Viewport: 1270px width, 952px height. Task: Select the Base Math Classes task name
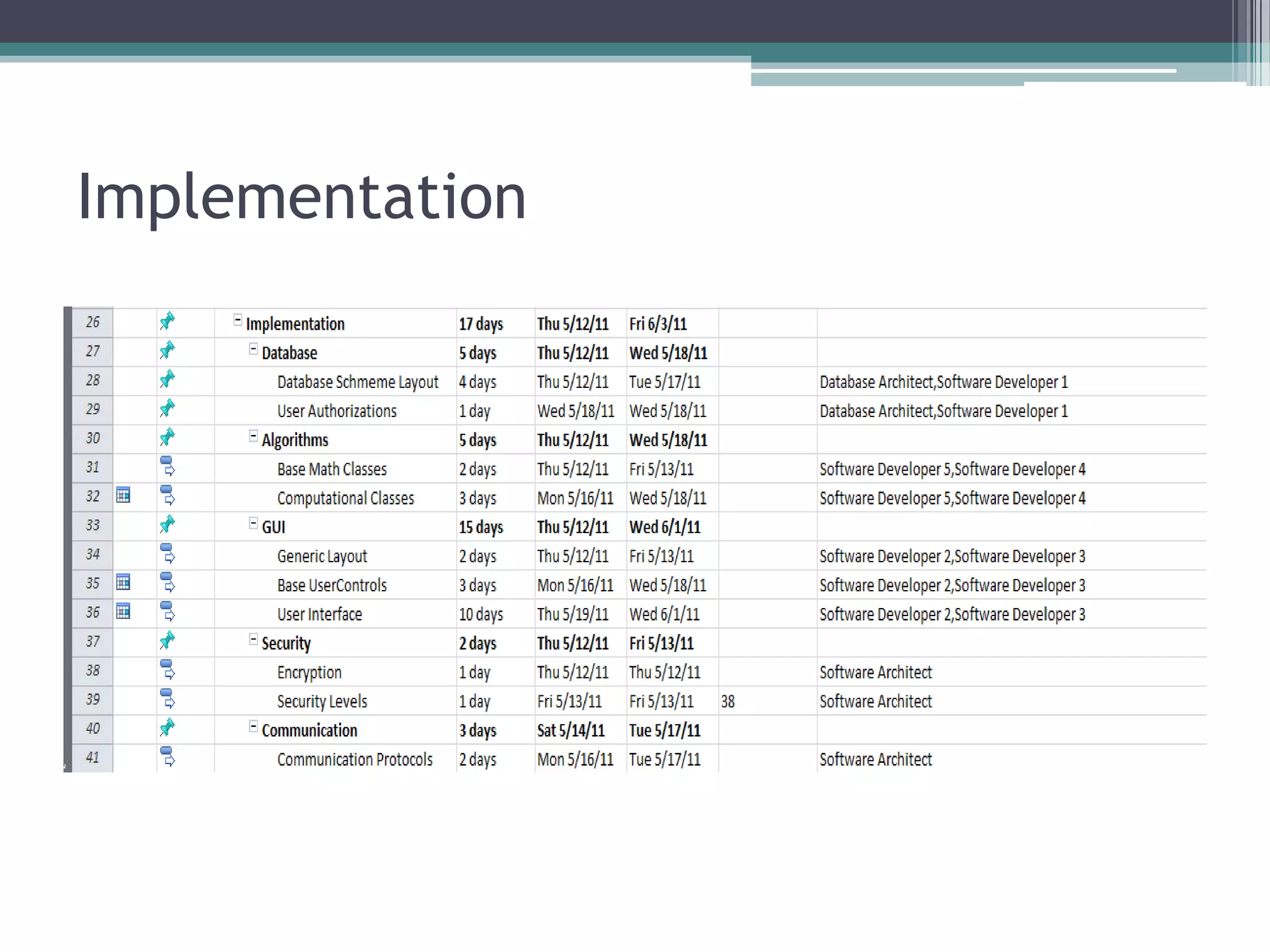click(332, 469)
